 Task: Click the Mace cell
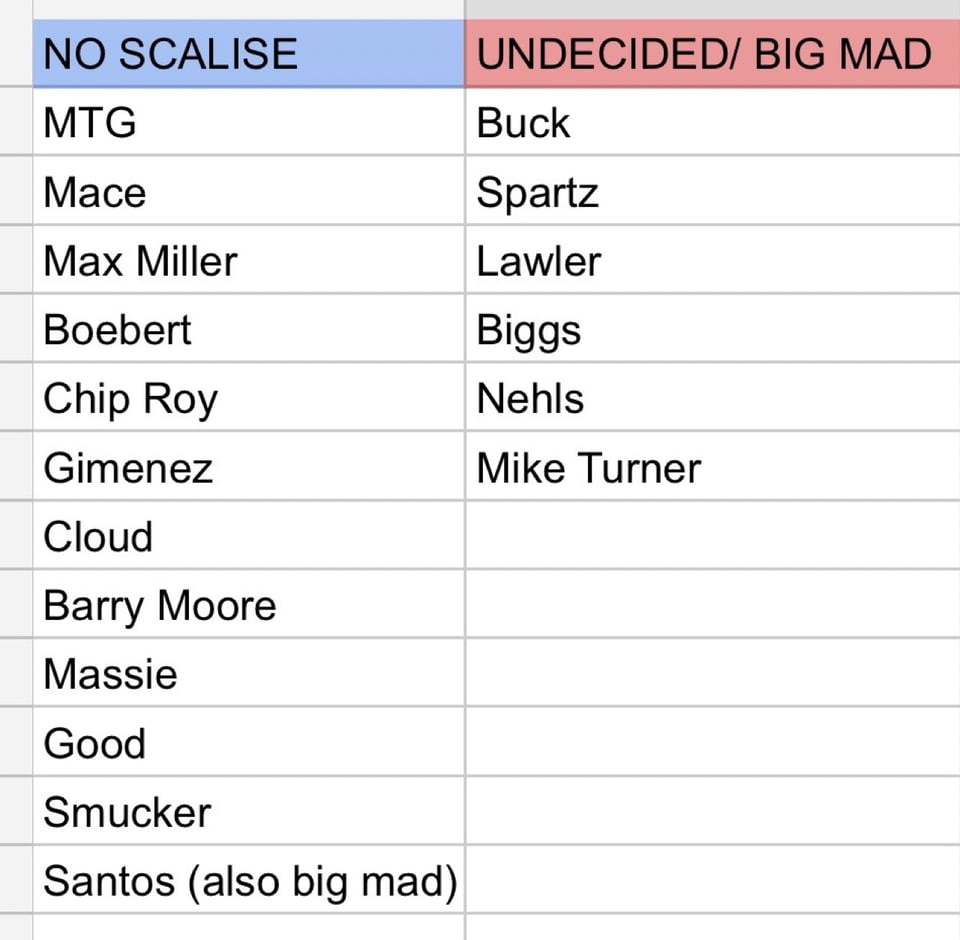point(248,192)
